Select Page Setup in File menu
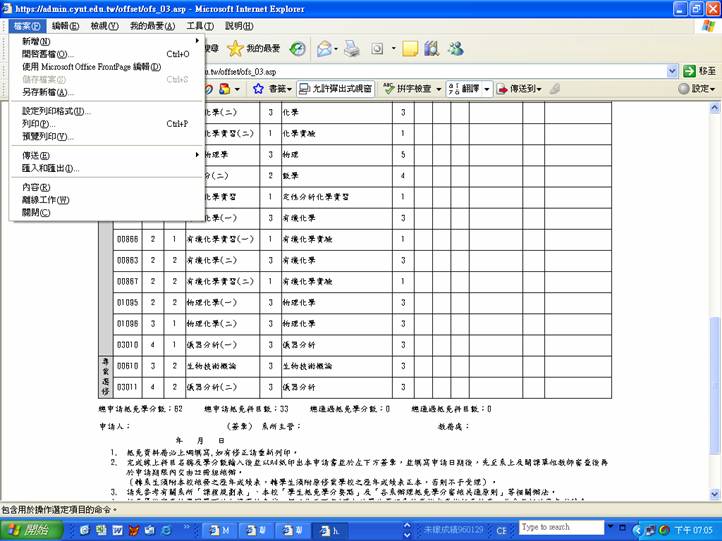Viewport: 722px width, 541px height. pos(107,111)
